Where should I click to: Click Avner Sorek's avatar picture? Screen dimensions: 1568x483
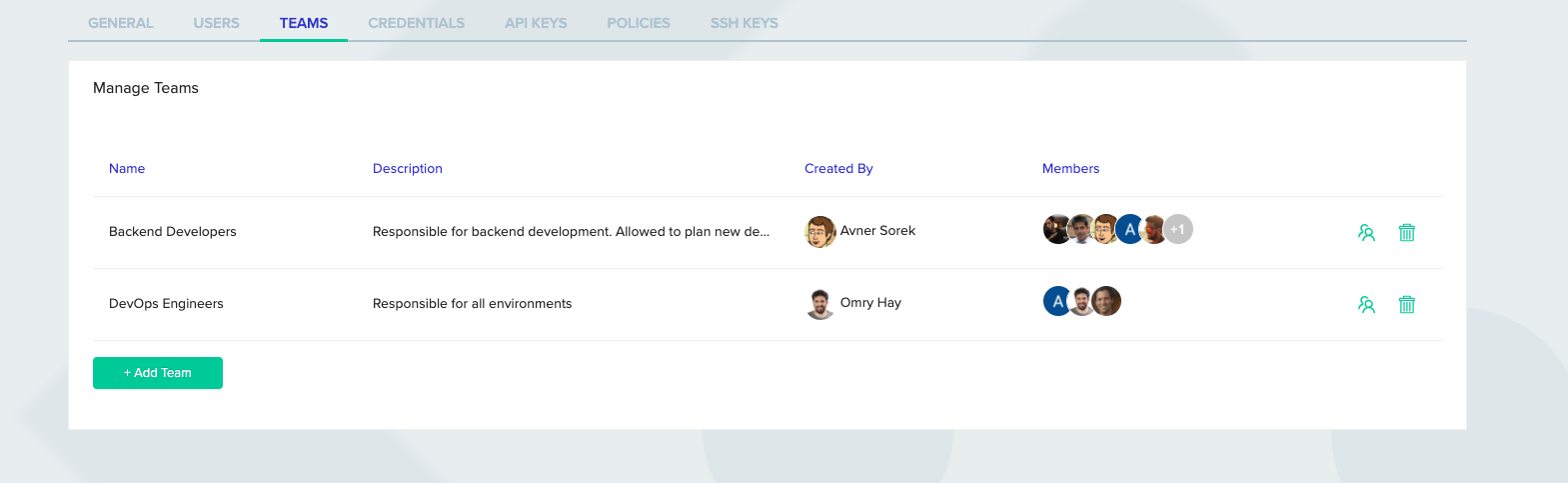(820, 231)
